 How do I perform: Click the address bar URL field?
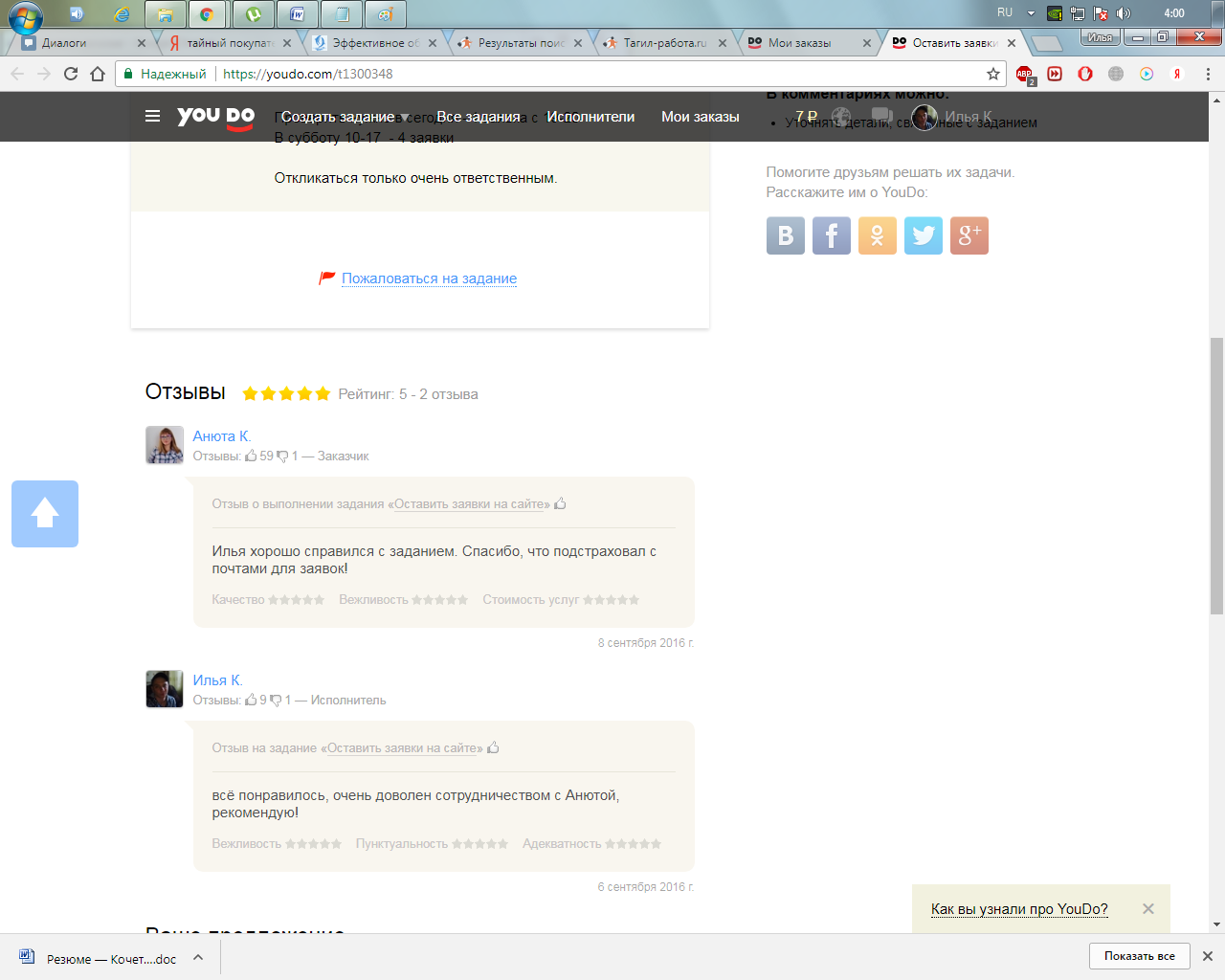point(574,74)
